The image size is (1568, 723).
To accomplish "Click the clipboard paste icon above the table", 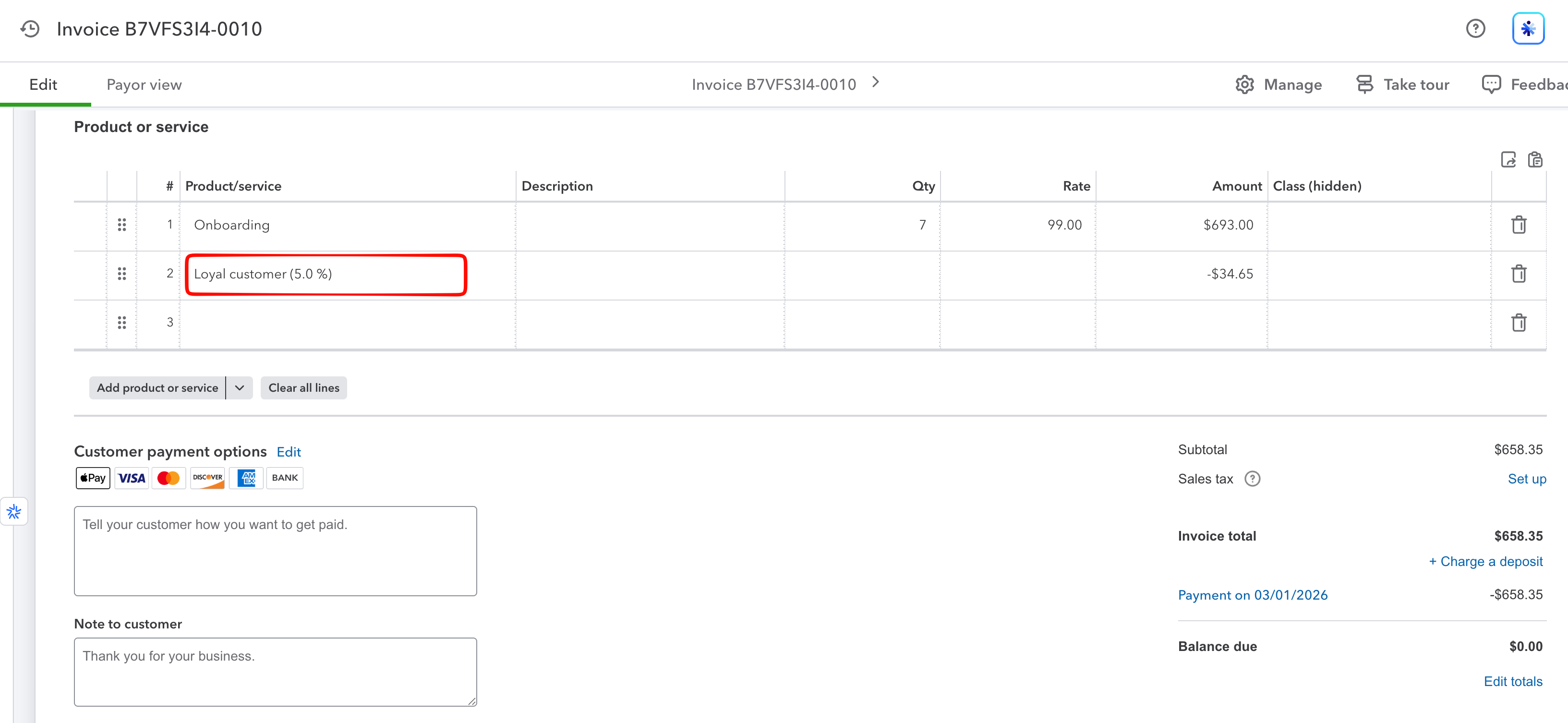I will pyautogui.click(x=1534, y=159).
